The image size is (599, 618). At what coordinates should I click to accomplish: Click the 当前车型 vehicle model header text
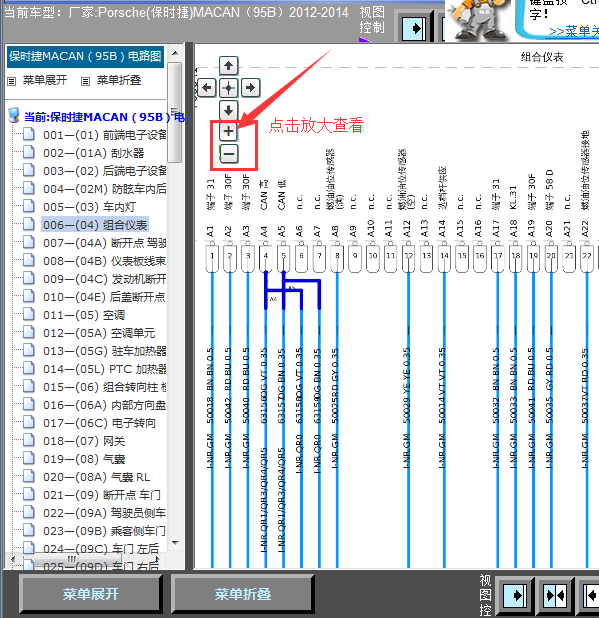[176, 13]
